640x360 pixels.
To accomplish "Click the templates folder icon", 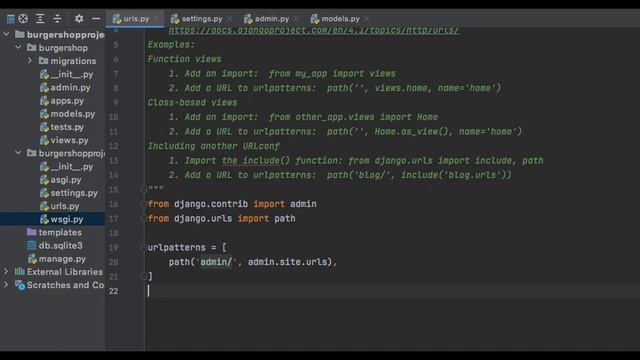I will pyautogui.click(x=31, y=232).
